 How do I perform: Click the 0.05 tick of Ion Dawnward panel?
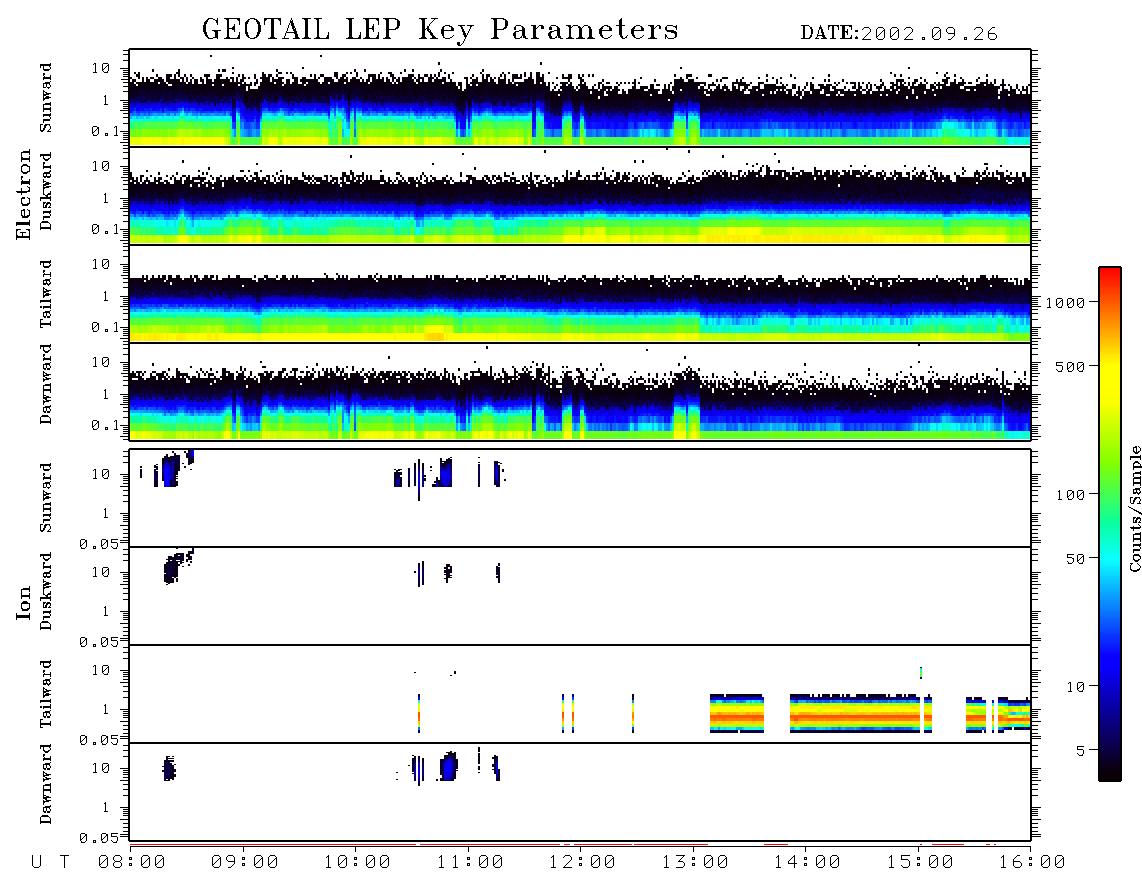(x=99, y=838)
